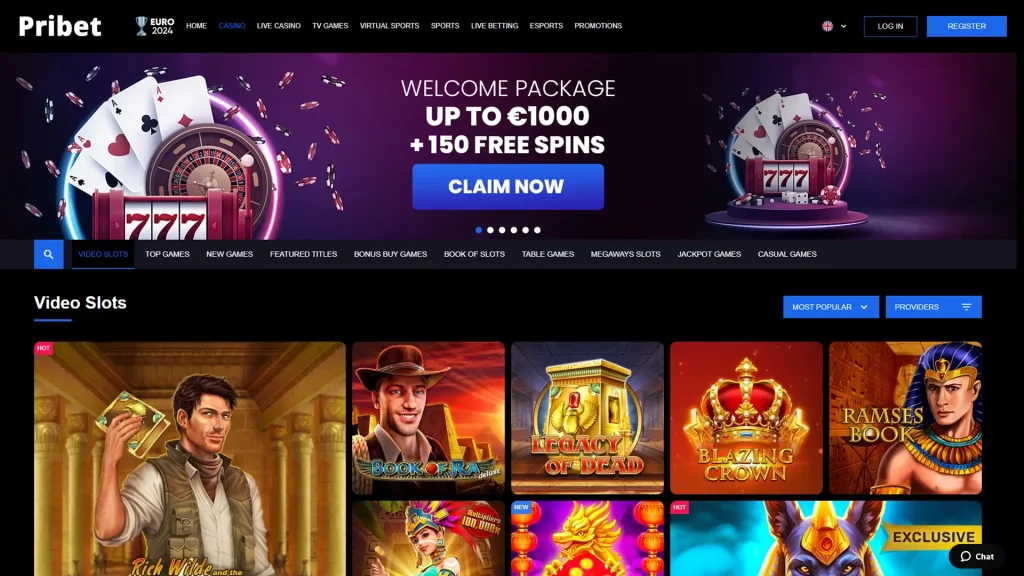Open the Euro 2024 trophy icon
This screenshot has width=1024, height=576.
(x=141, y=26)
